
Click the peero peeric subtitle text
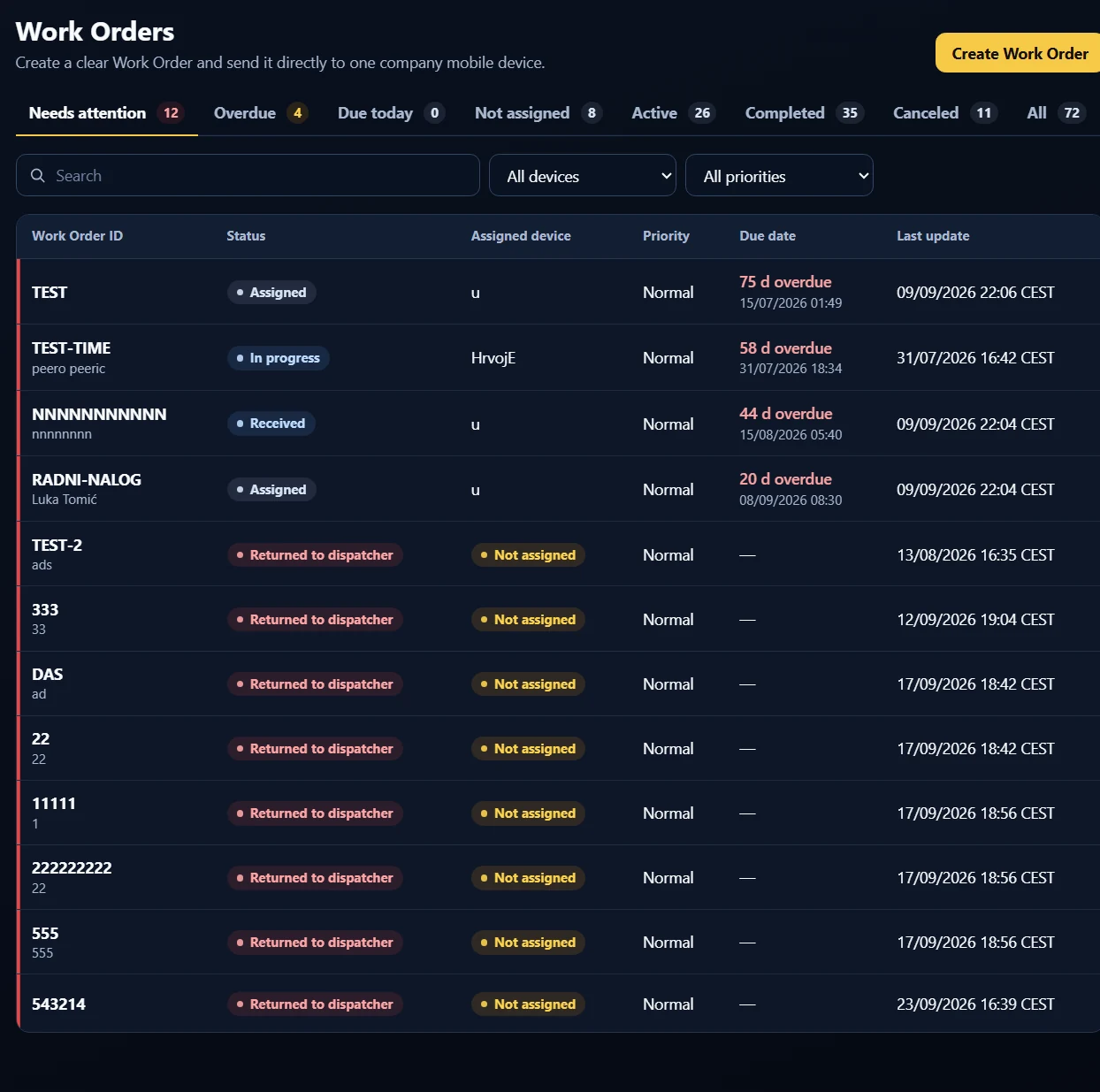click(68, 369)
